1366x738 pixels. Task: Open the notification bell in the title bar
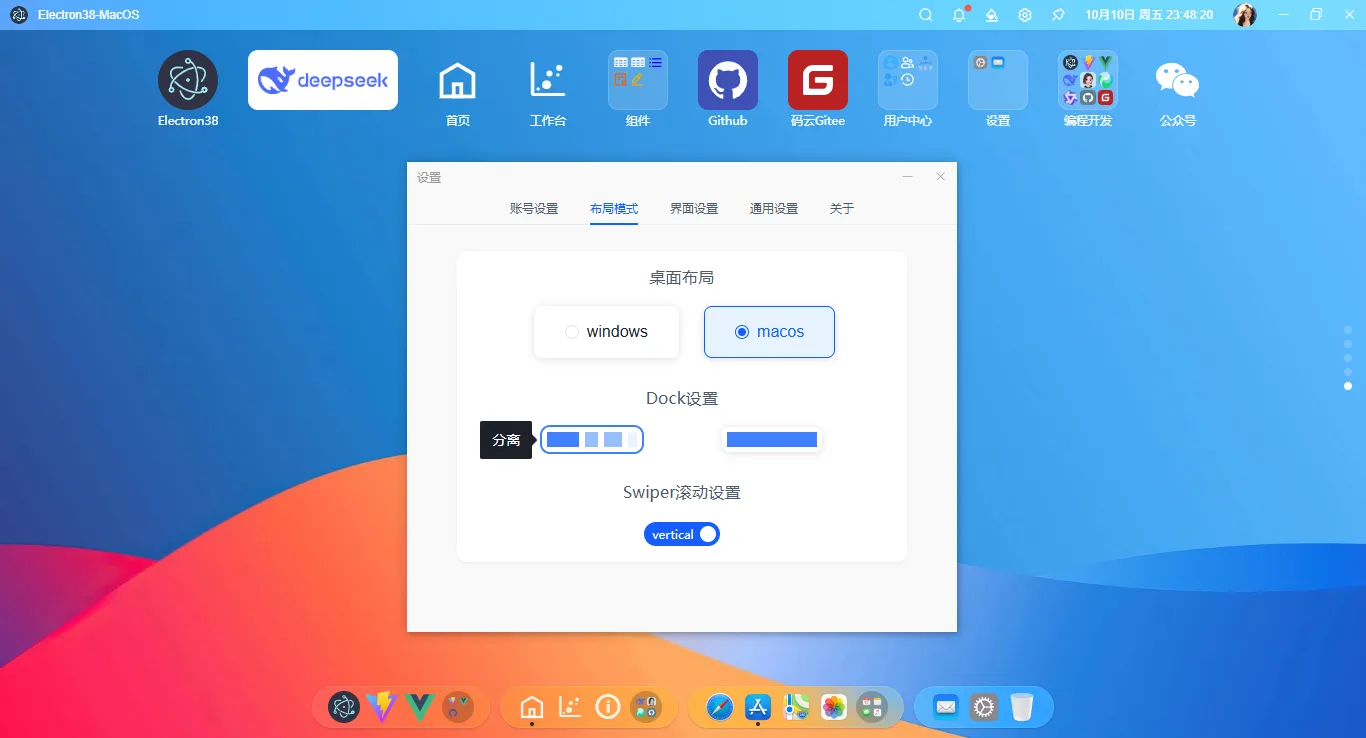pos(958,14)
